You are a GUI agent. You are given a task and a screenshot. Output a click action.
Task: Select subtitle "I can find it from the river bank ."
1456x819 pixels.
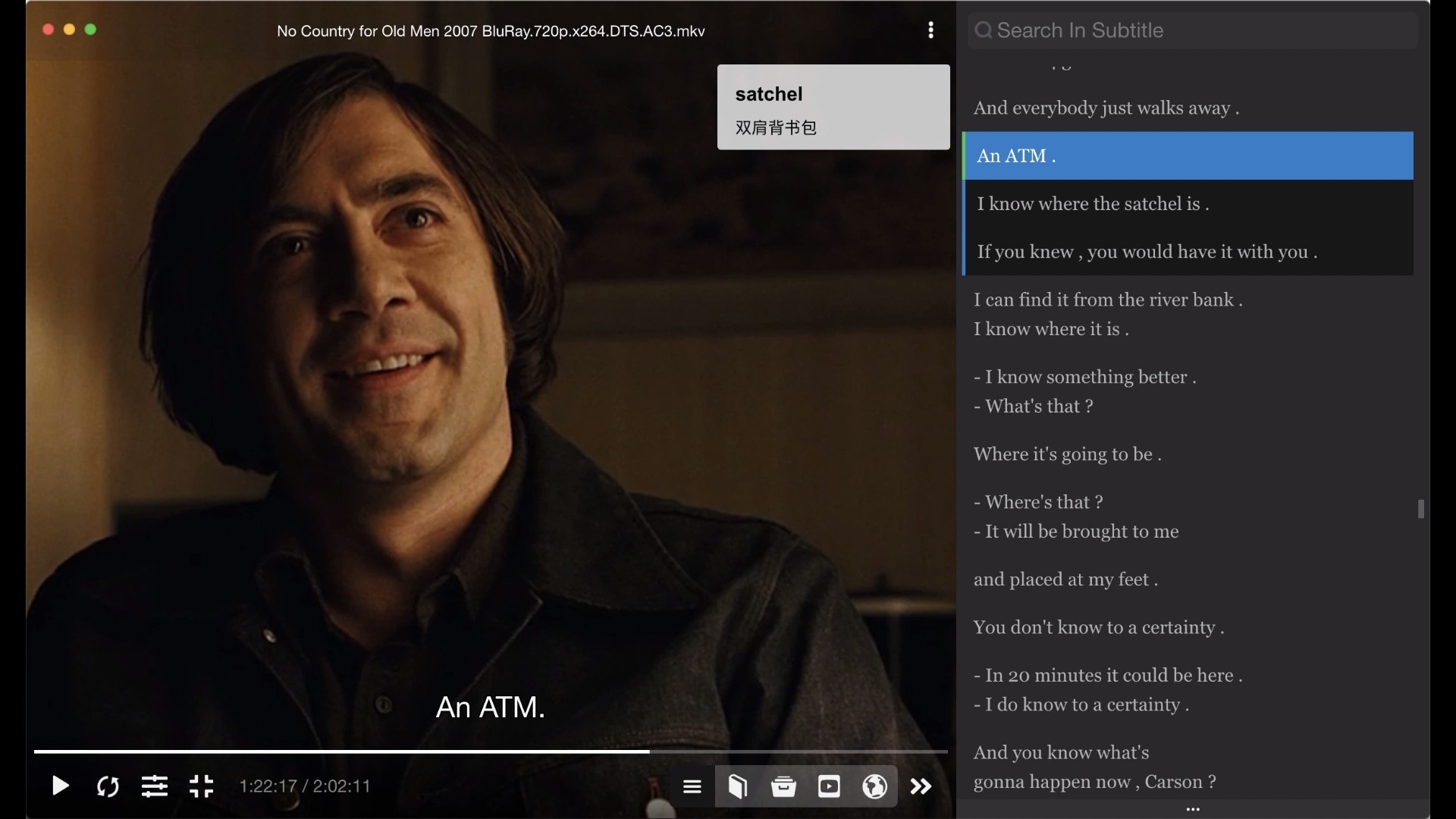[x=1108, y=300]
